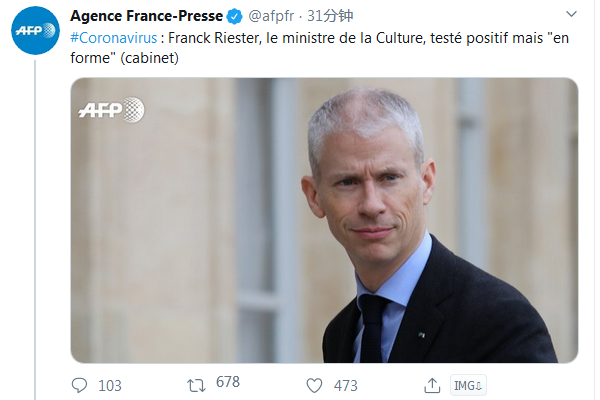Click the word "(cabinet)" in the tweet

[149, 58]
